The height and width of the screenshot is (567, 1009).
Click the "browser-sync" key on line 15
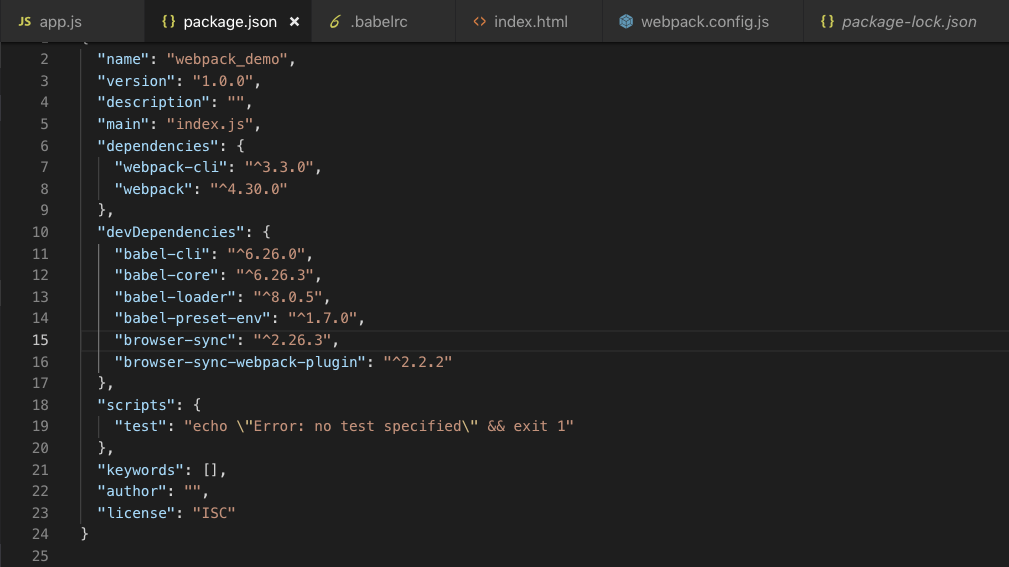coord(175,340)
